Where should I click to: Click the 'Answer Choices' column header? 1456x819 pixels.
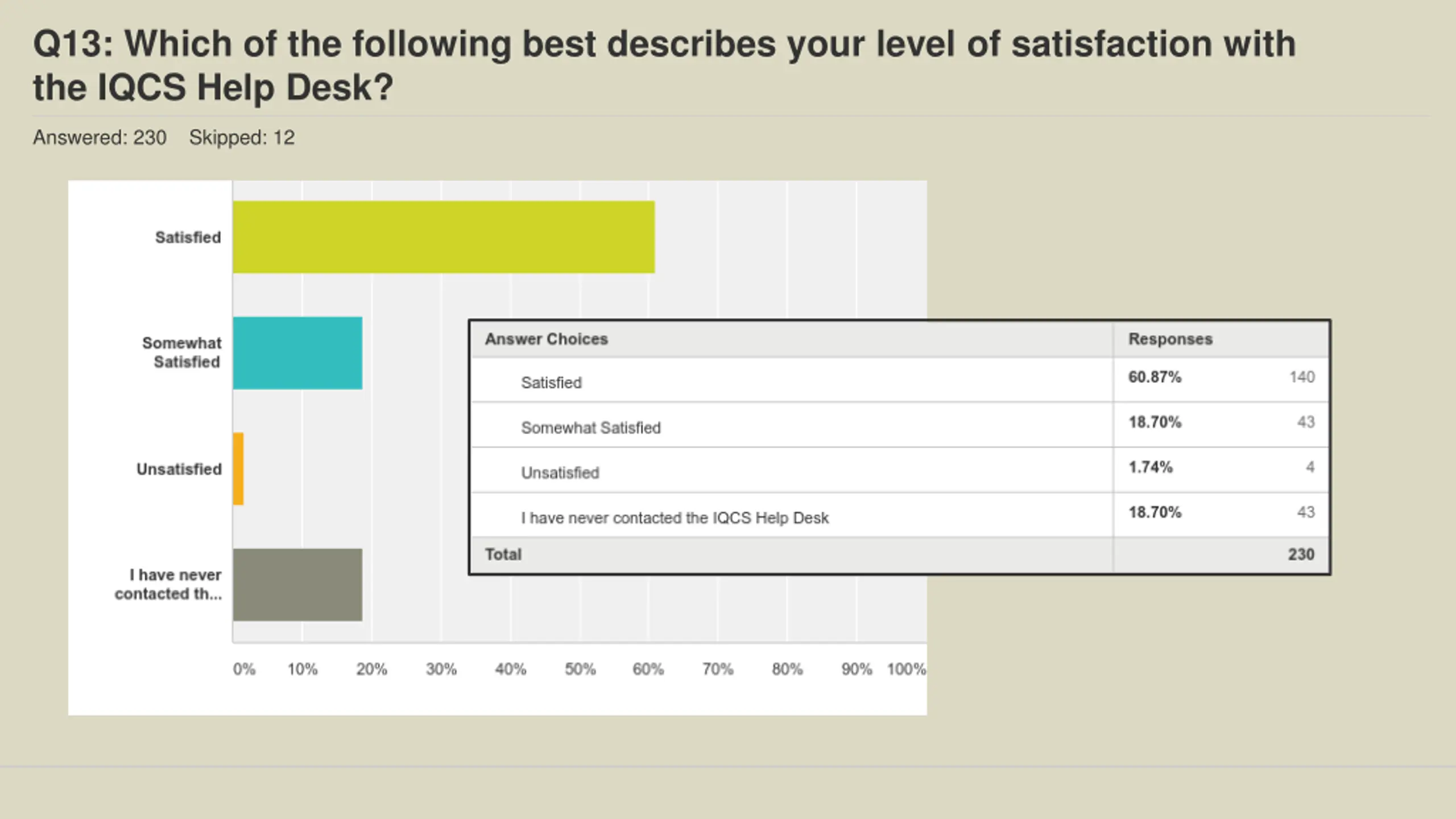pyautogui.click(x=546, y=340)
